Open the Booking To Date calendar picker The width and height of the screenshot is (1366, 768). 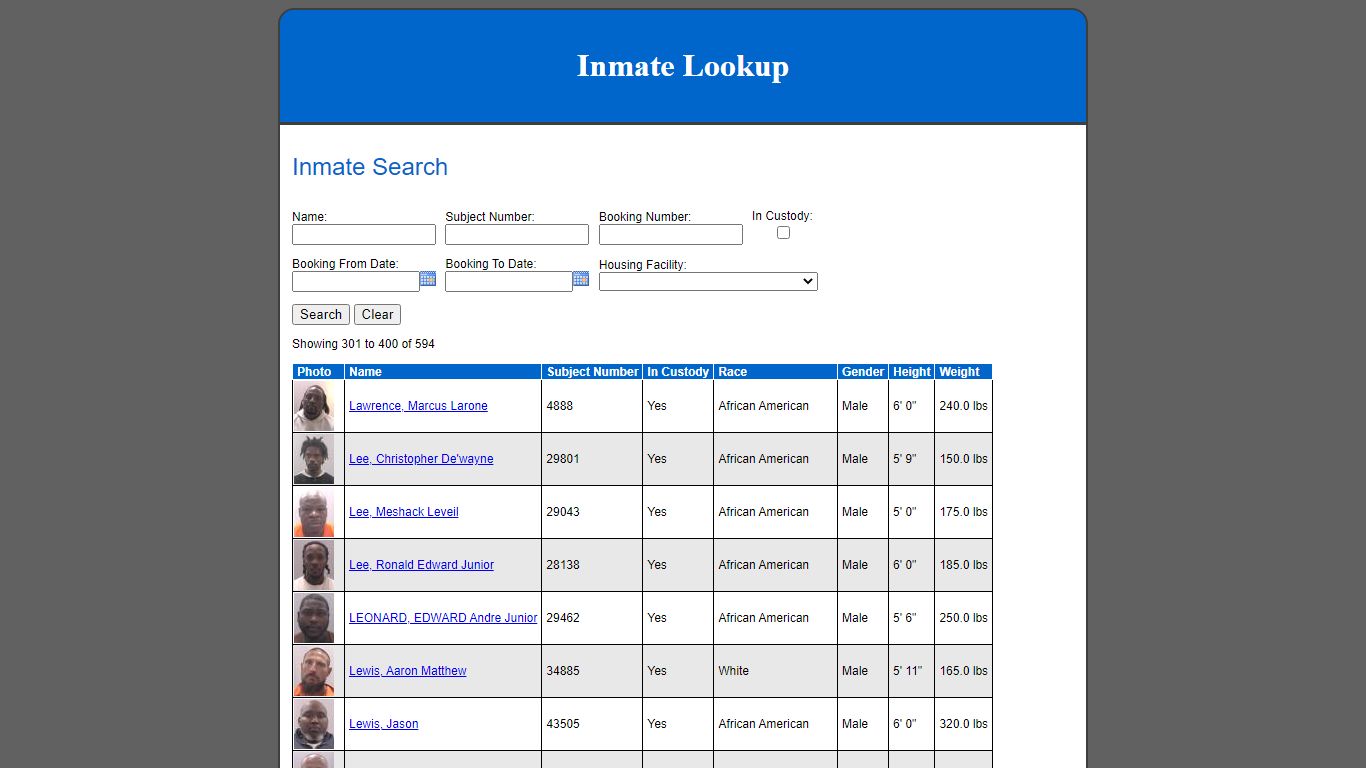click(581, 279)
